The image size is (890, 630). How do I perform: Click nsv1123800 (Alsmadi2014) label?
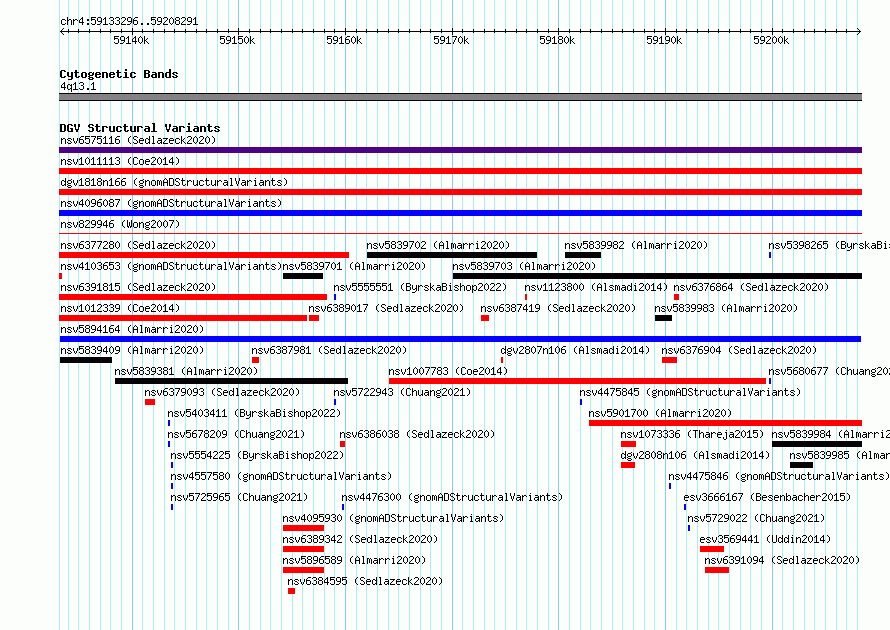tap(596, 287)
